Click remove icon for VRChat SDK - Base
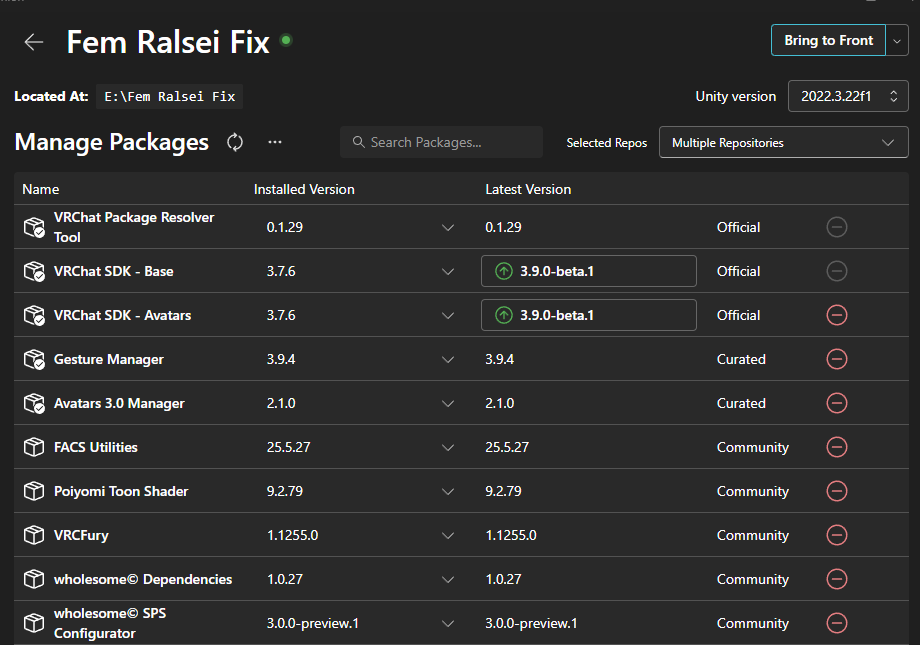920x645 pixels. click(837, 271)
